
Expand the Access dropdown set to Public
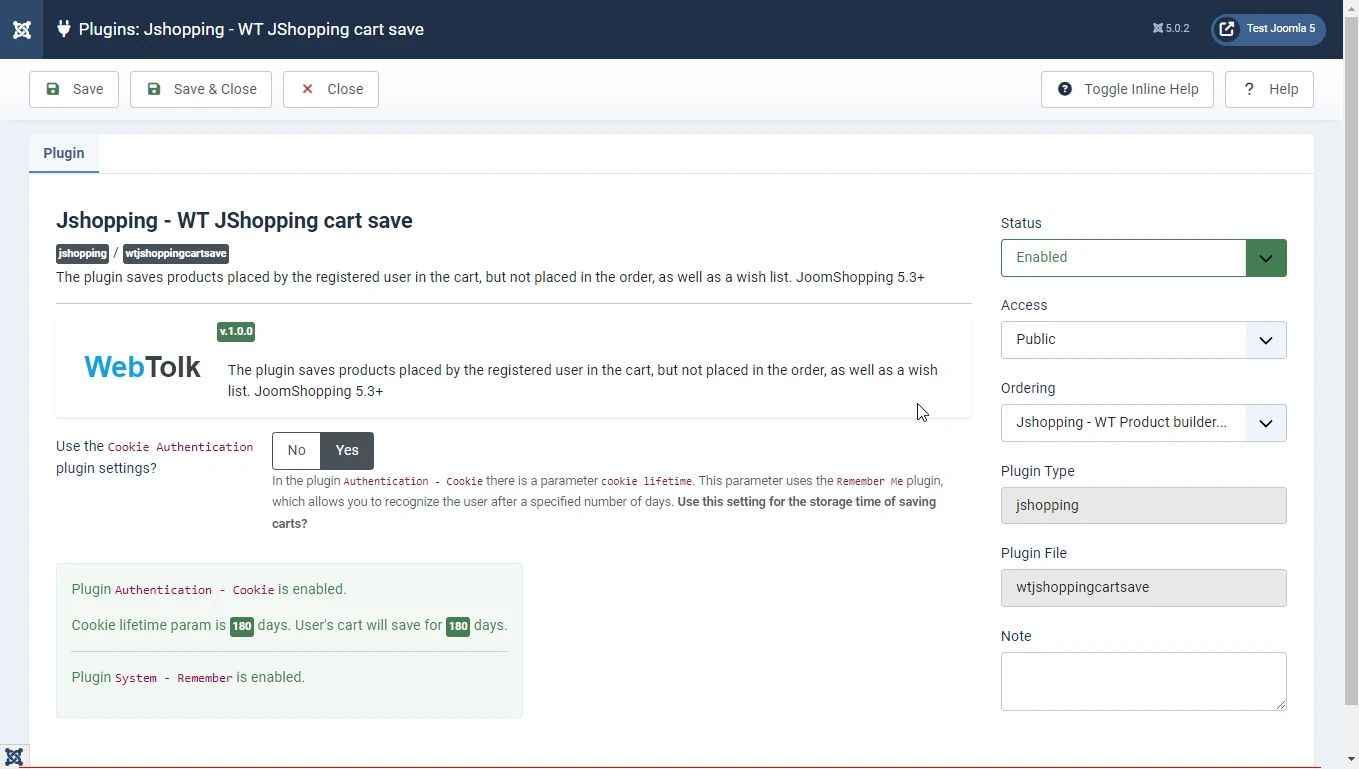1143,340
